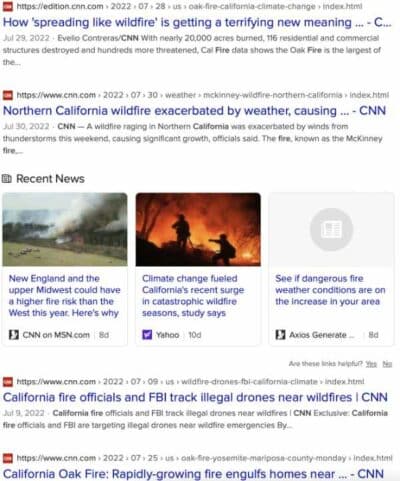
Task: Click CNN on MSN.com source icon
Action: point(14,335)
